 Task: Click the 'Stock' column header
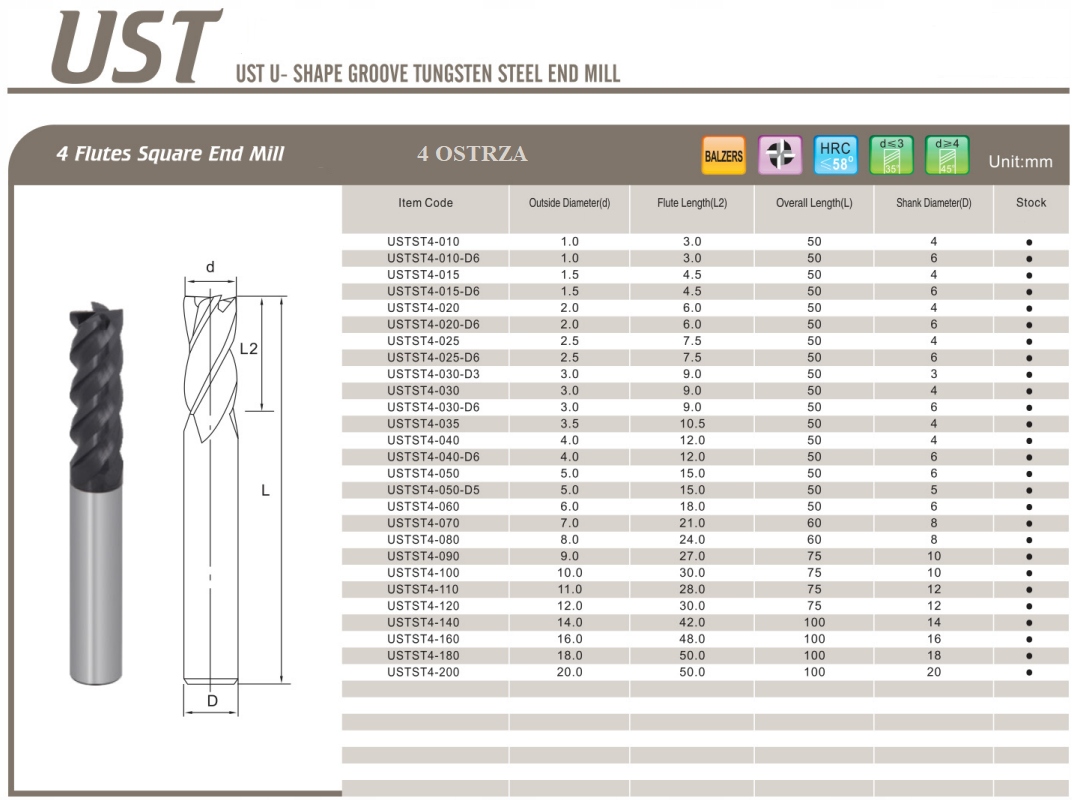1031,203
